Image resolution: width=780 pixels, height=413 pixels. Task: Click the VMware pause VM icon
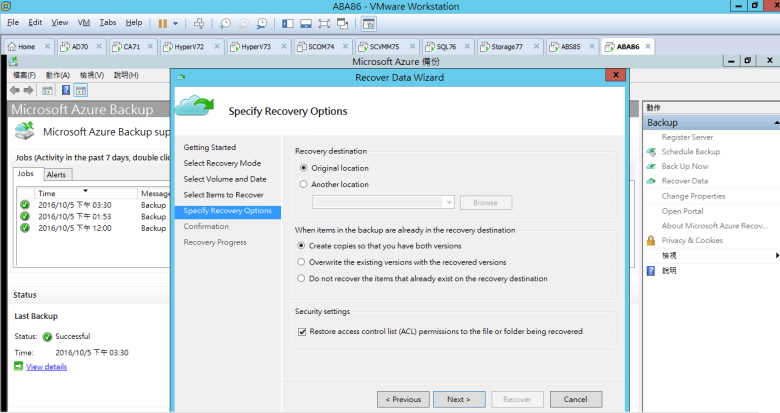[x=162, y=22]
